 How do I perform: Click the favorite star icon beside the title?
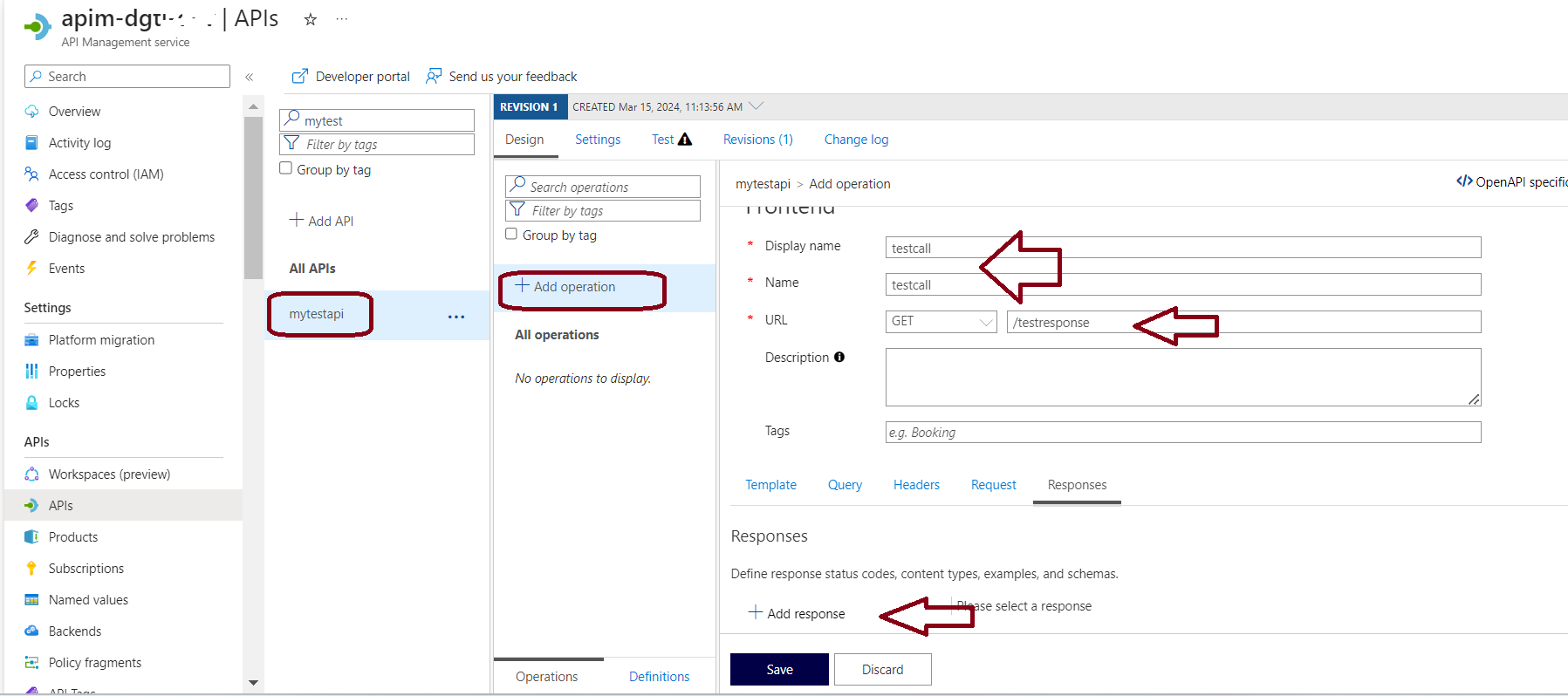pos(310,19)
